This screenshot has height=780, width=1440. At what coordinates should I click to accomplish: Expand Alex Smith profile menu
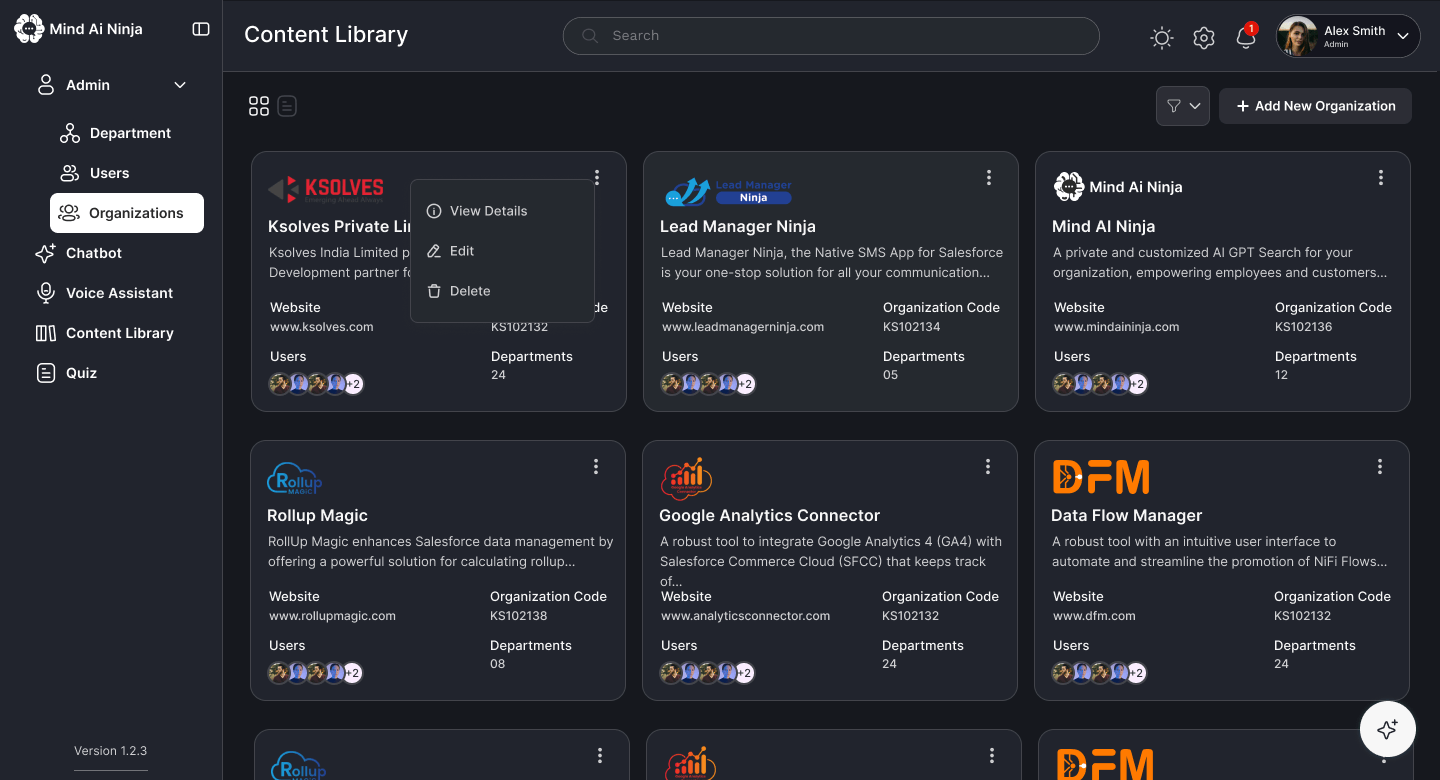tap(1403, 36)
